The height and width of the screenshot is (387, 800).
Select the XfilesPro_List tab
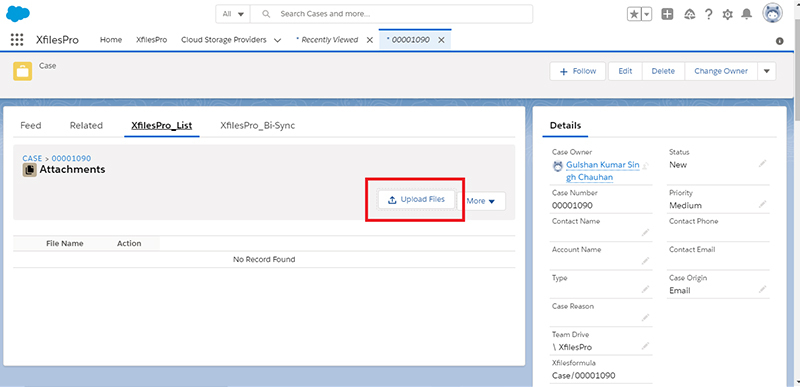[162, 125]
